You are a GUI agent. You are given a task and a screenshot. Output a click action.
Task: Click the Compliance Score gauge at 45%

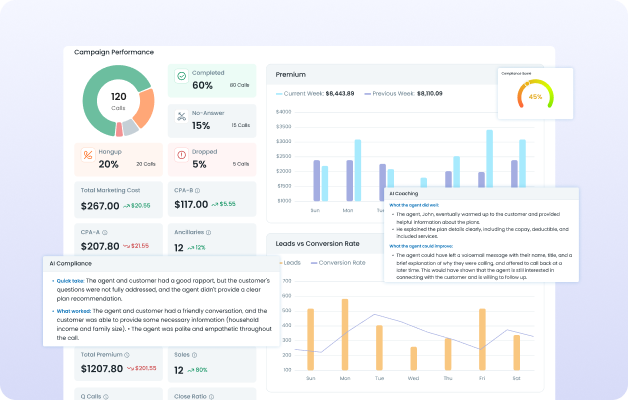[x=535, y=95]
